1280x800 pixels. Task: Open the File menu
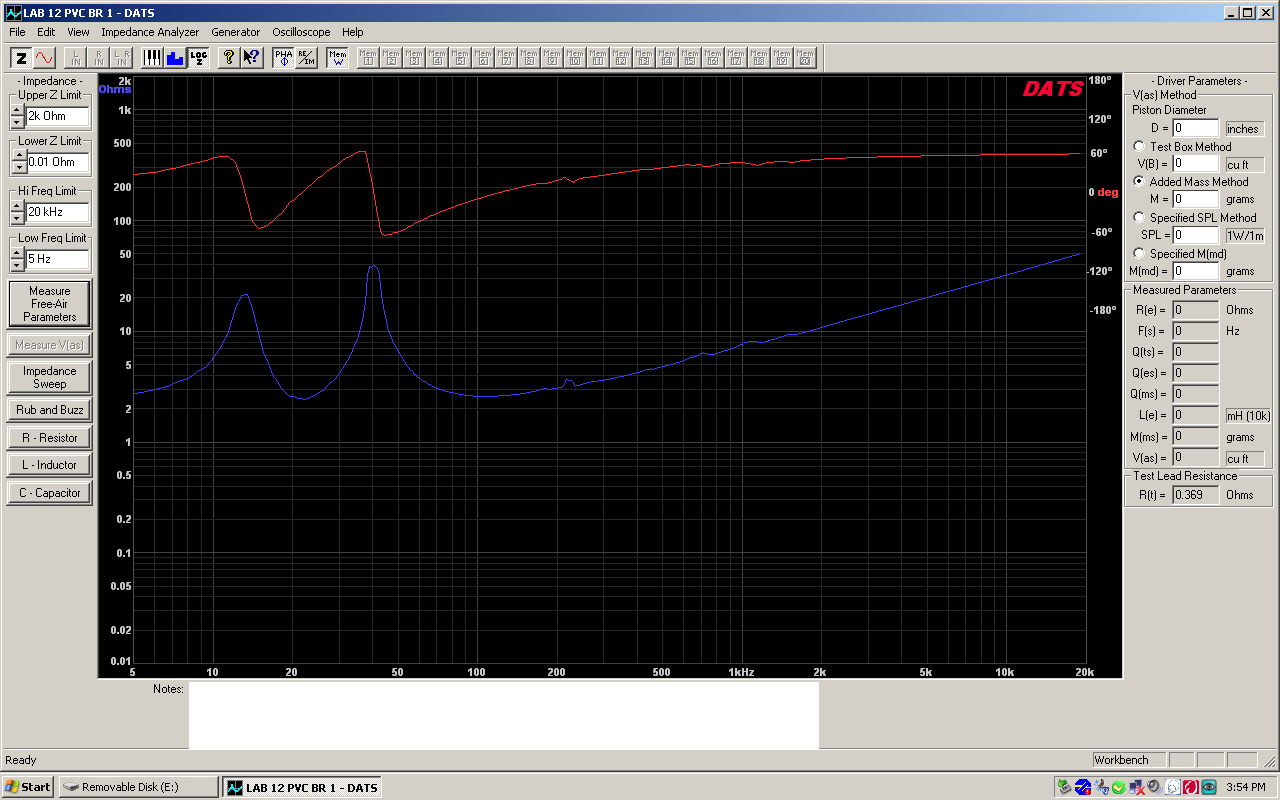pos(17,32)
